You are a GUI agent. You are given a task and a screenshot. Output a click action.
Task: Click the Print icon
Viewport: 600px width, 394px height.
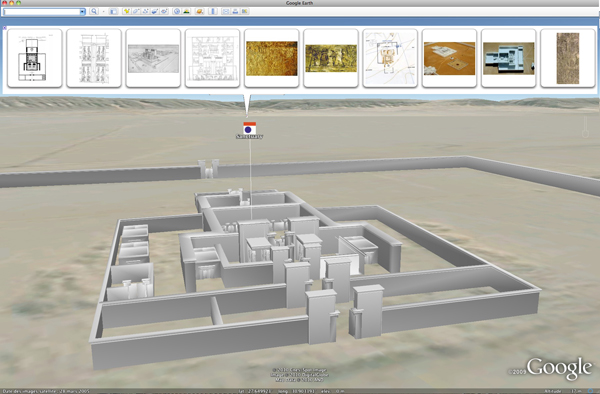(x=235, y=11)
